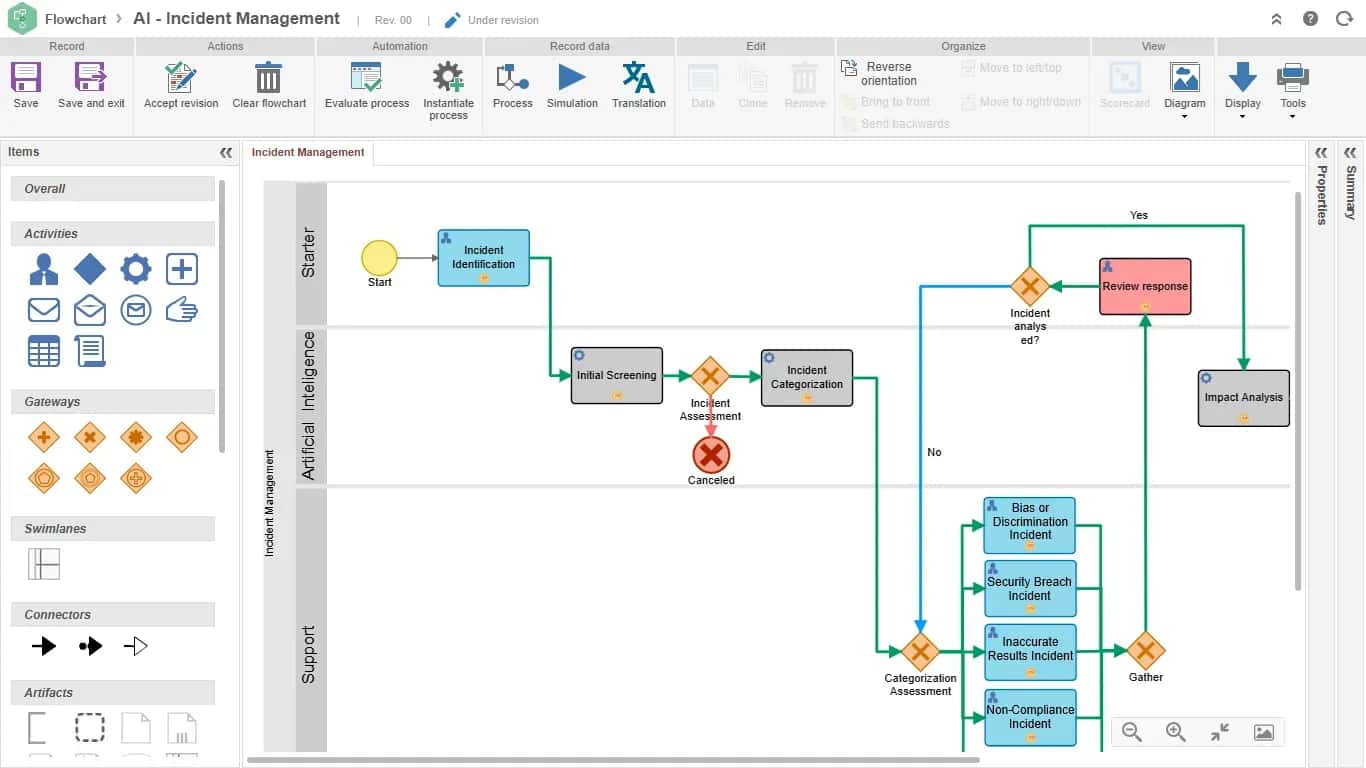Select the solid arrow connector
Image resolution: width=1366 pixels, height=768 pixels.
point(44,647)
